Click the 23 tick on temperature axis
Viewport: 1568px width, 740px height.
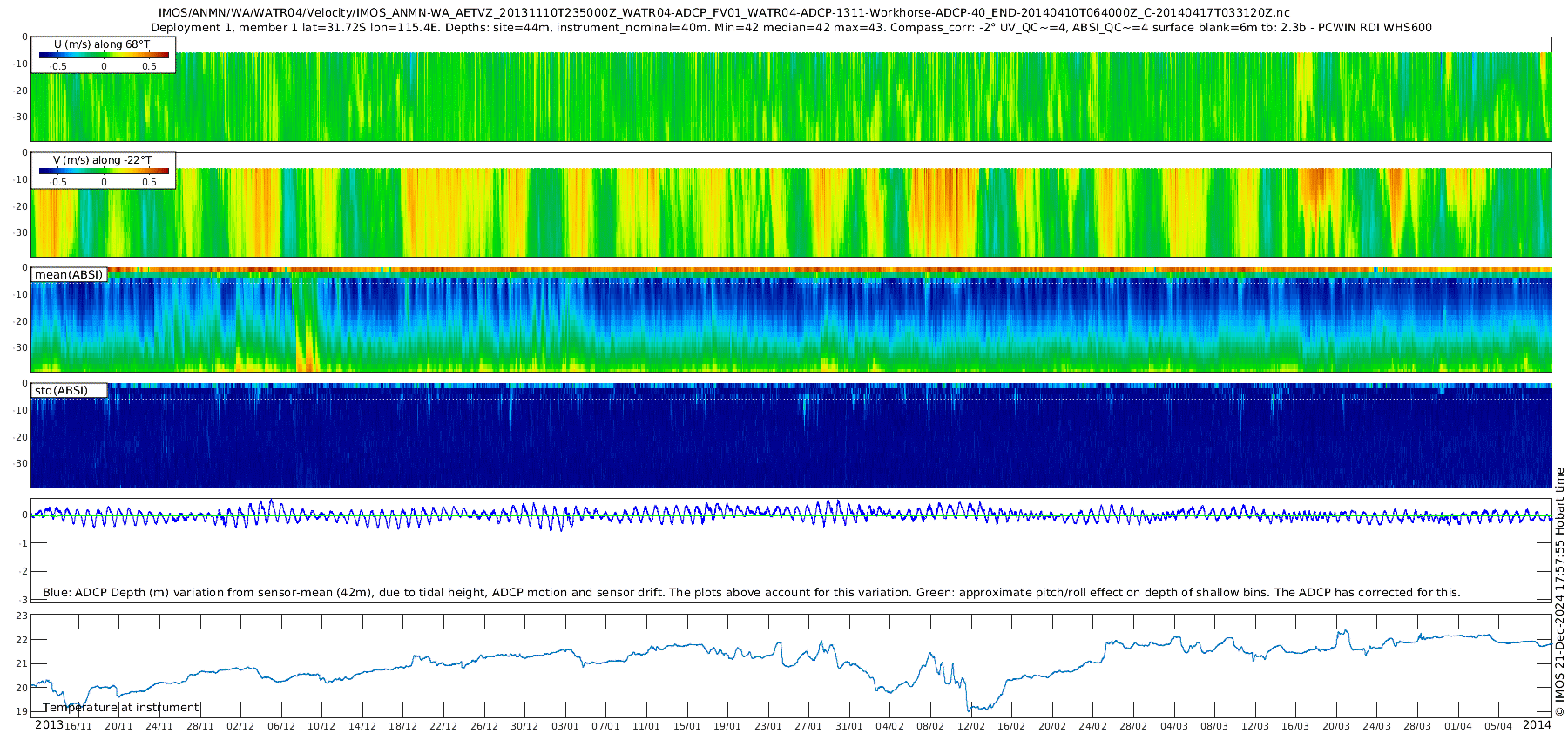pyautogui.click(x=23, y=616)
